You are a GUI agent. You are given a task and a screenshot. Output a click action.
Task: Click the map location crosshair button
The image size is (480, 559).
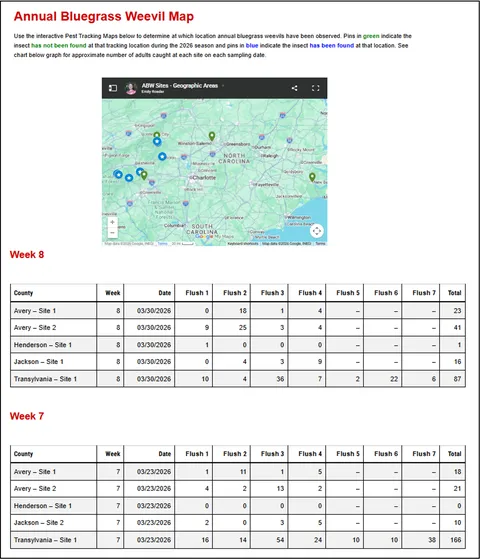pos(317,231)
